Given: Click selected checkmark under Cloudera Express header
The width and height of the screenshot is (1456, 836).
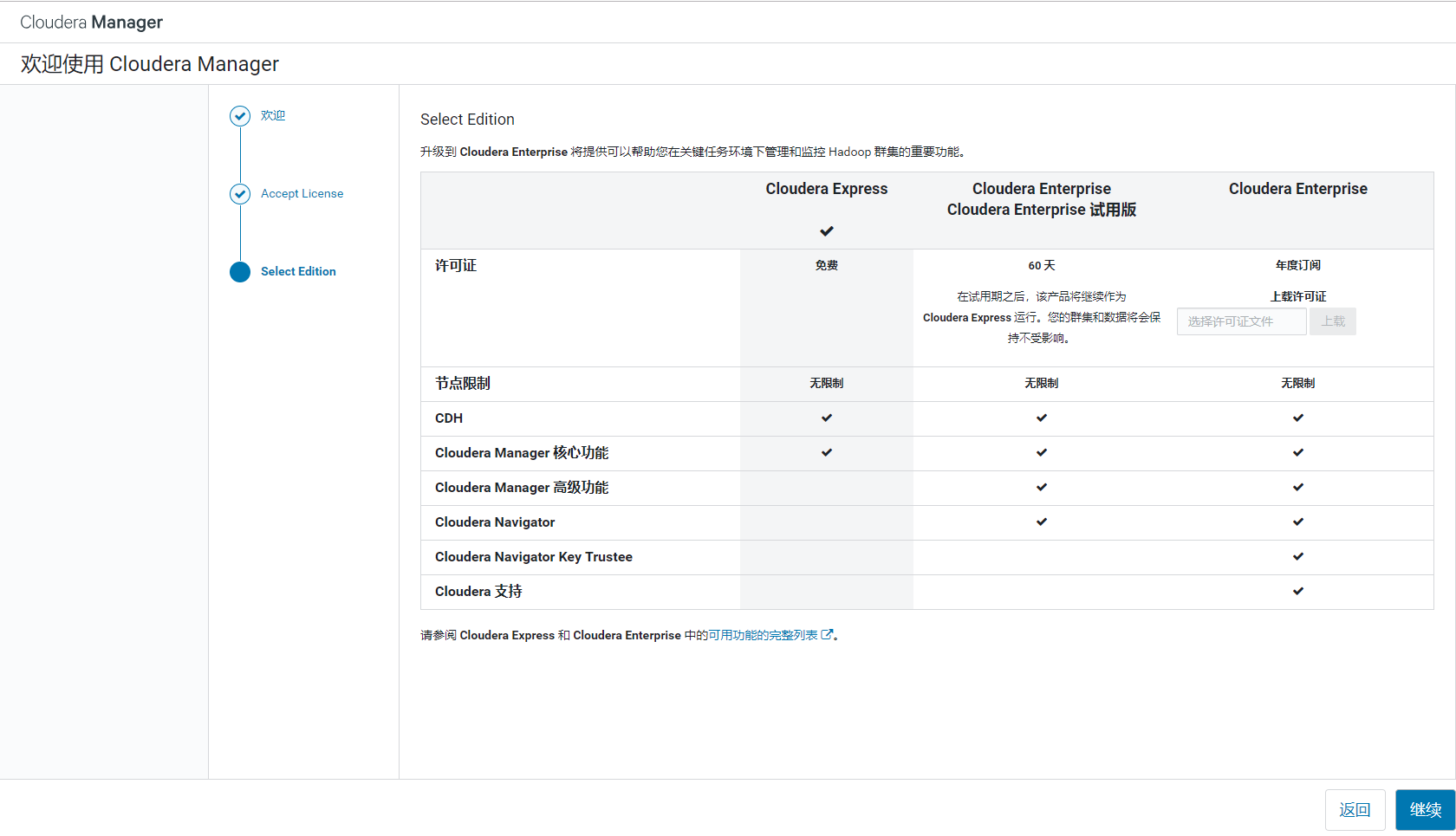Looking at the screenshot, I should click(x=827, y=231).
